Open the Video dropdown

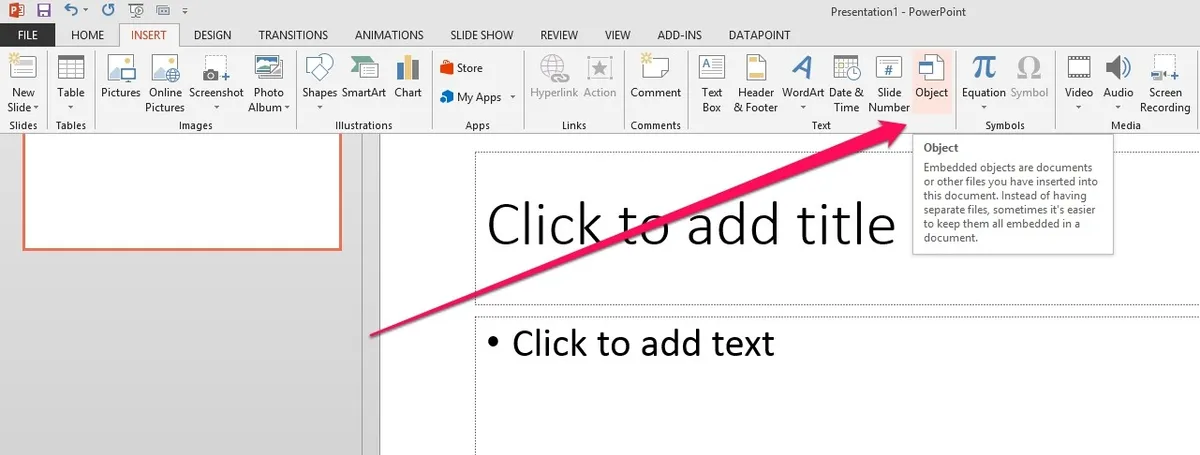click(1079, 83)
